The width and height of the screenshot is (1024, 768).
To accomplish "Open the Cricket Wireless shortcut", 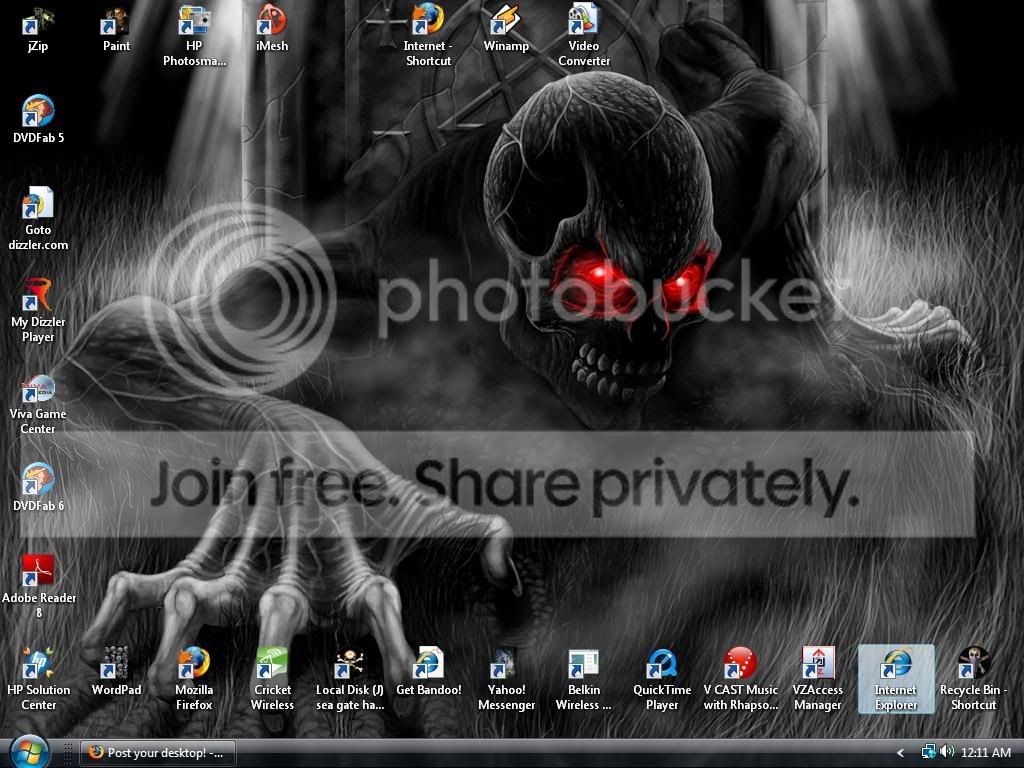I will [x=272, y=679].
